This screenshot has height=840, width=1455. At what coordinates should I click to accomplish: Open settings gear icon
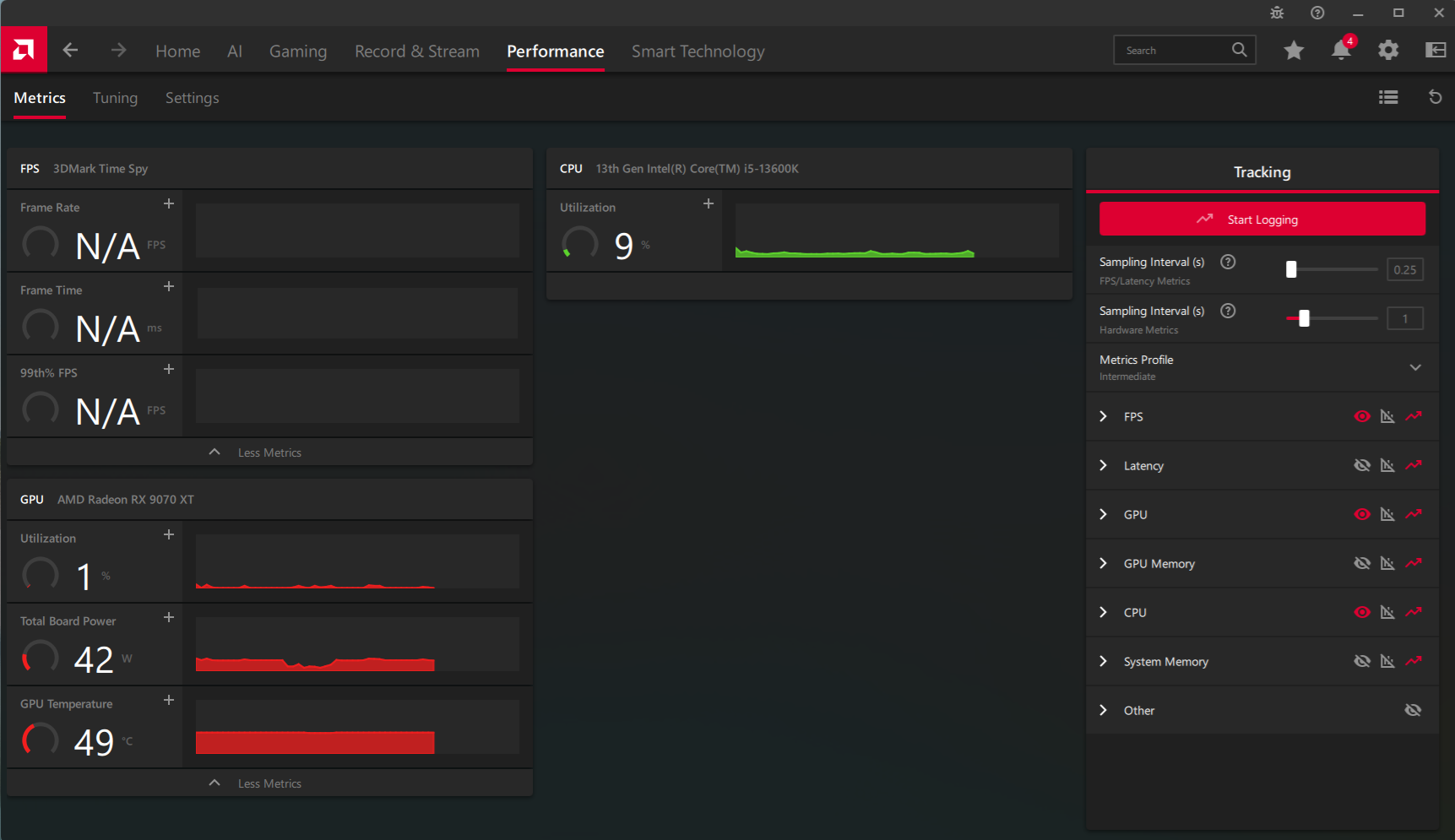pyautogui.click(x=1388, y=51)
